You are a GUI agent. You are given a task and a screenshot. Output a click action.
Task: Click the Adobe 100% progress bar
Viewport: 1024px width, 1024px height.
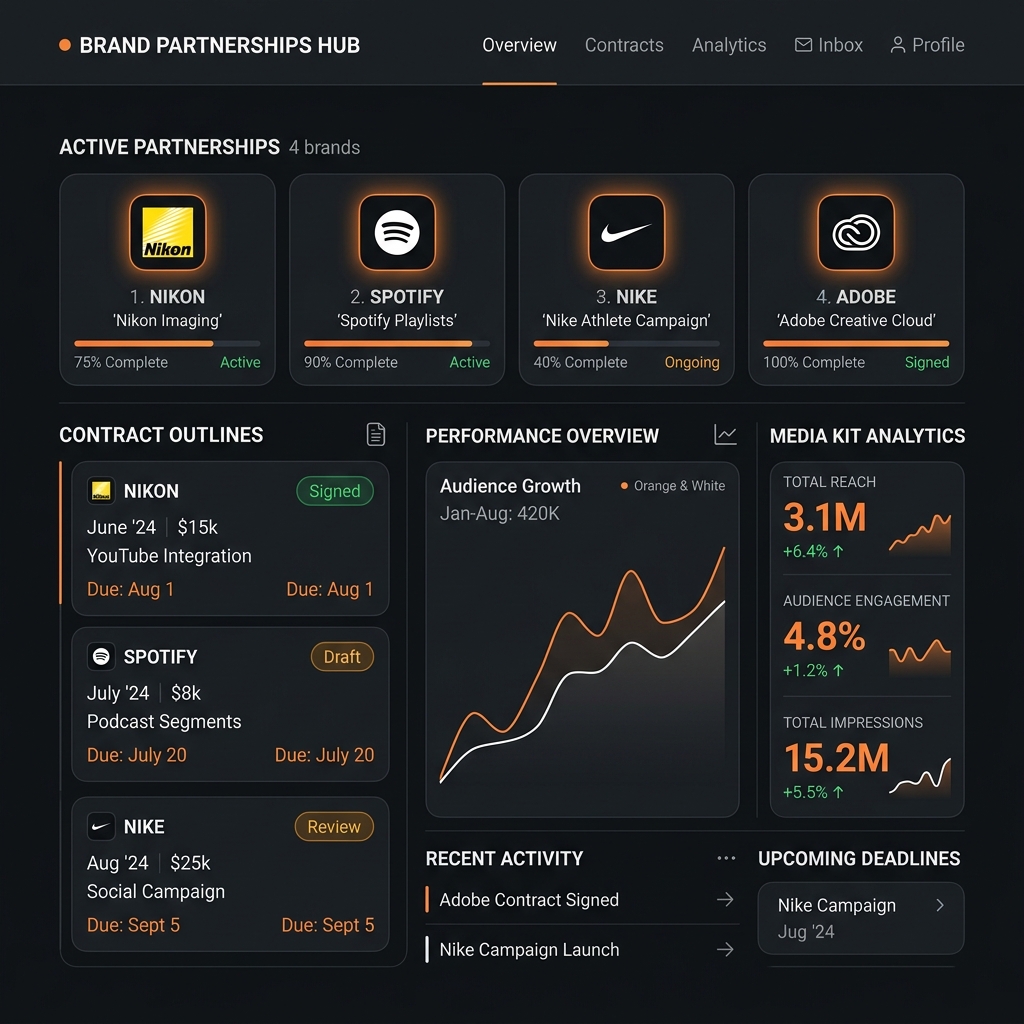coord(856,344)
